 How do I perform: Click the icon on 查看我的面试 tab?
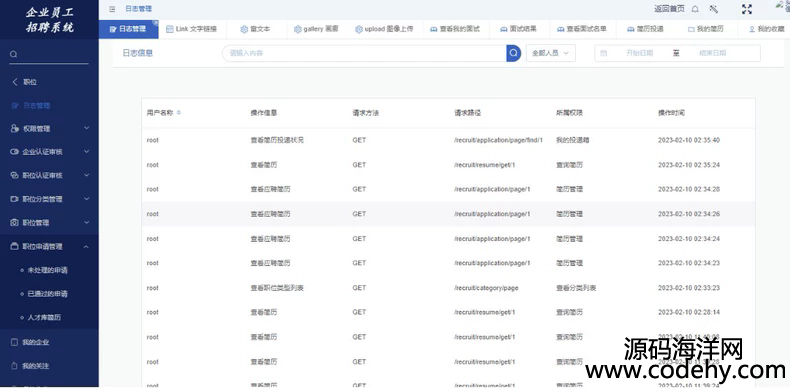click(x=433, y=29)
